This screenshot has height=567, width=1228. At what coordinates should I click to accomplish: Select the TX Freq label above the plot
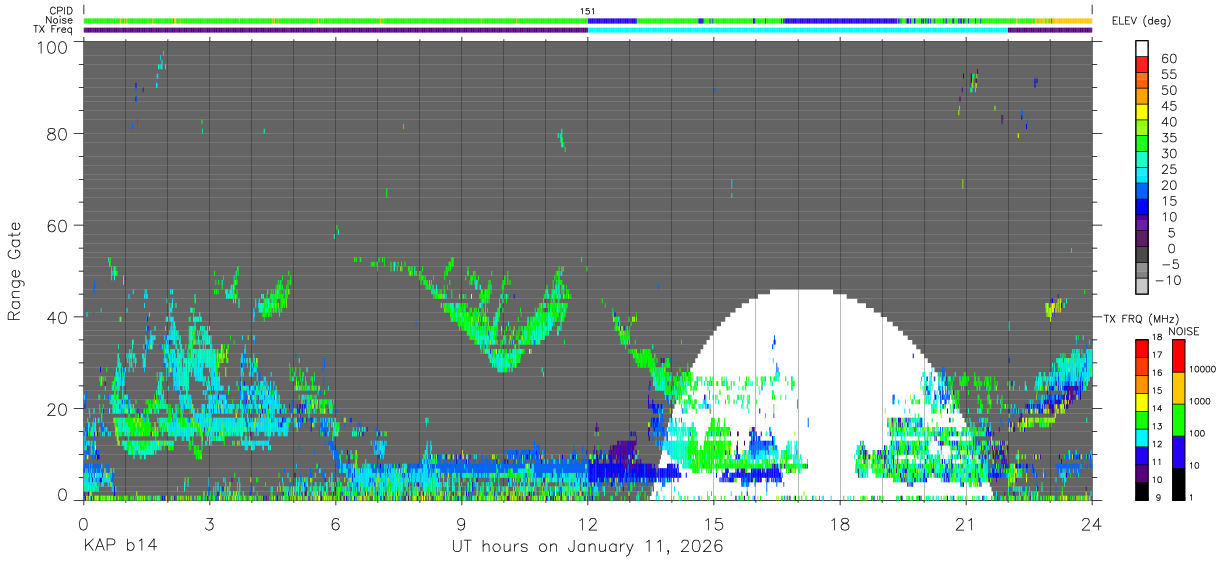tap(54, 30)
